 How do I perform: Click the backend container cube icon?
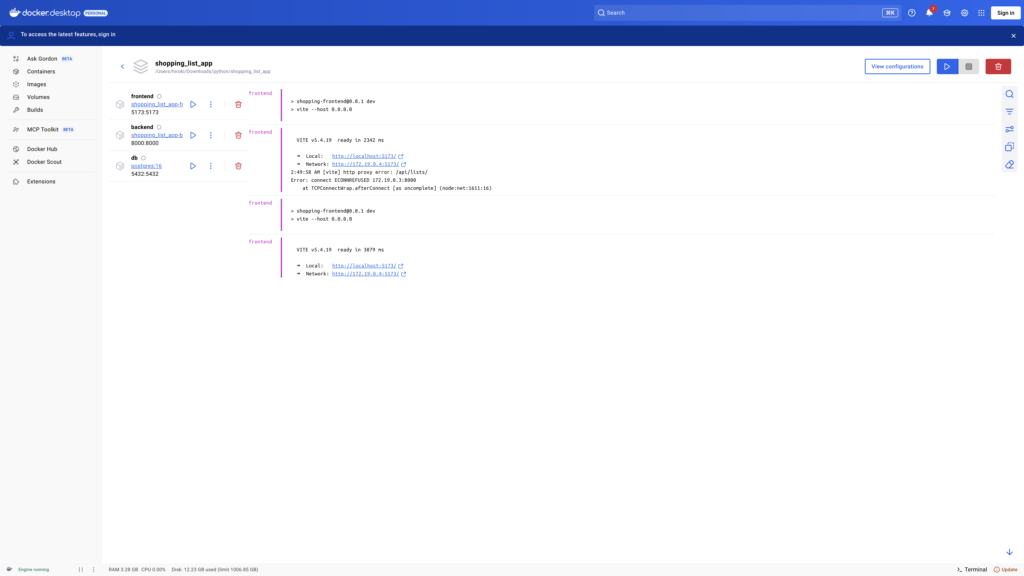click(x=120, y=135)
